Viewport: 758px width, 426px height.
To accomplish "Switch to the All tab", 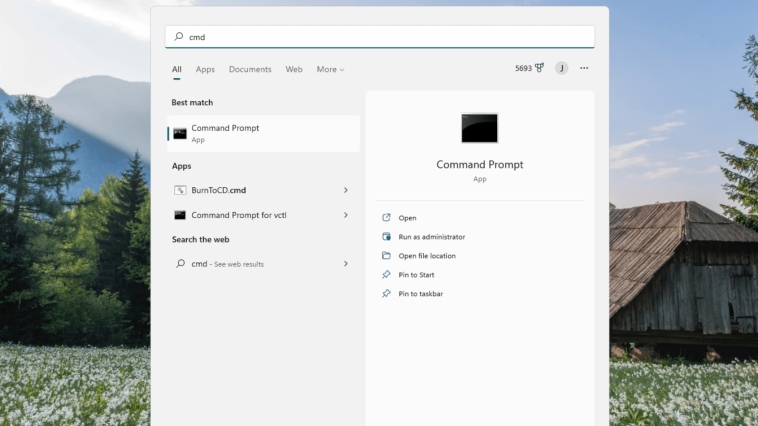I will 176,69.
